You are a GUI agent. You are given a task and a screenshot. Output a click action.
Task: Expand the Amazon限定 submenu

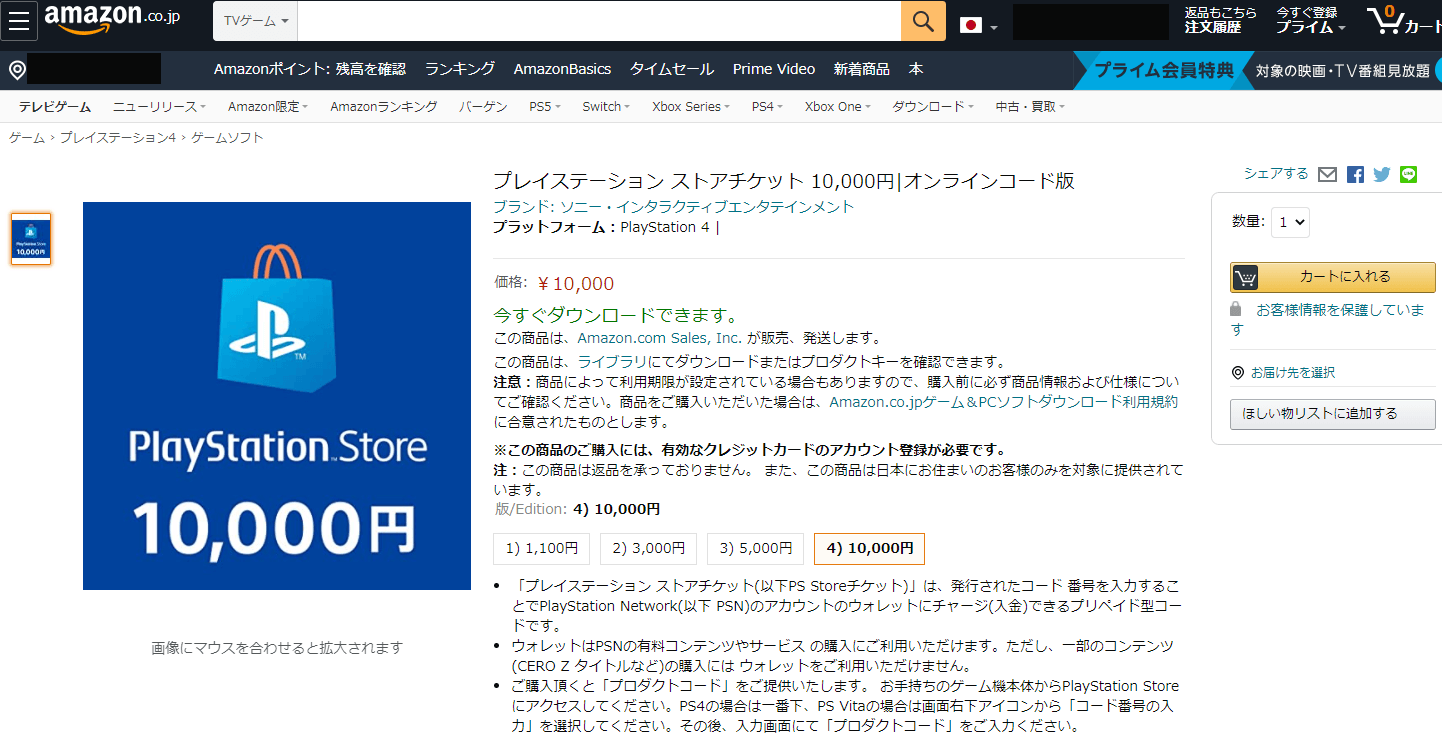point(268,107)
